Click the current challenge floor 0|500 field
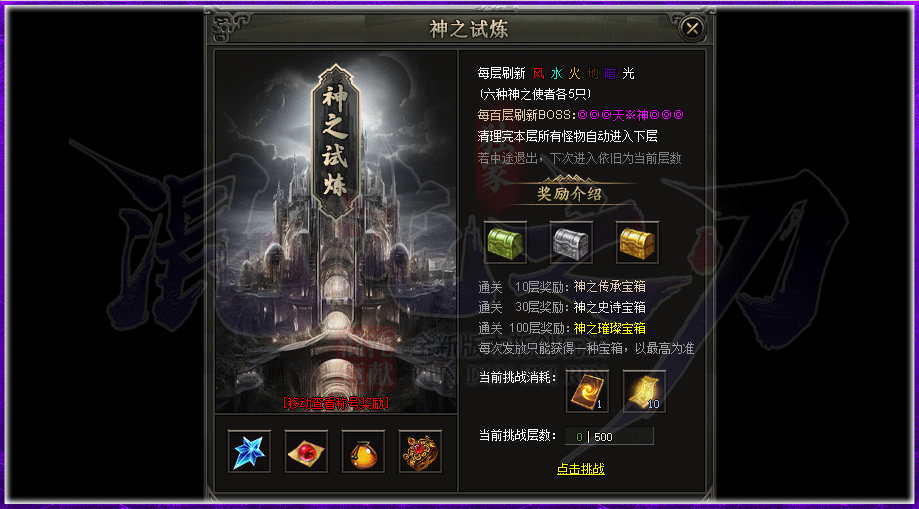Image resolution: width=919 pixels, height=509 pixels. (x=609, y=436)
